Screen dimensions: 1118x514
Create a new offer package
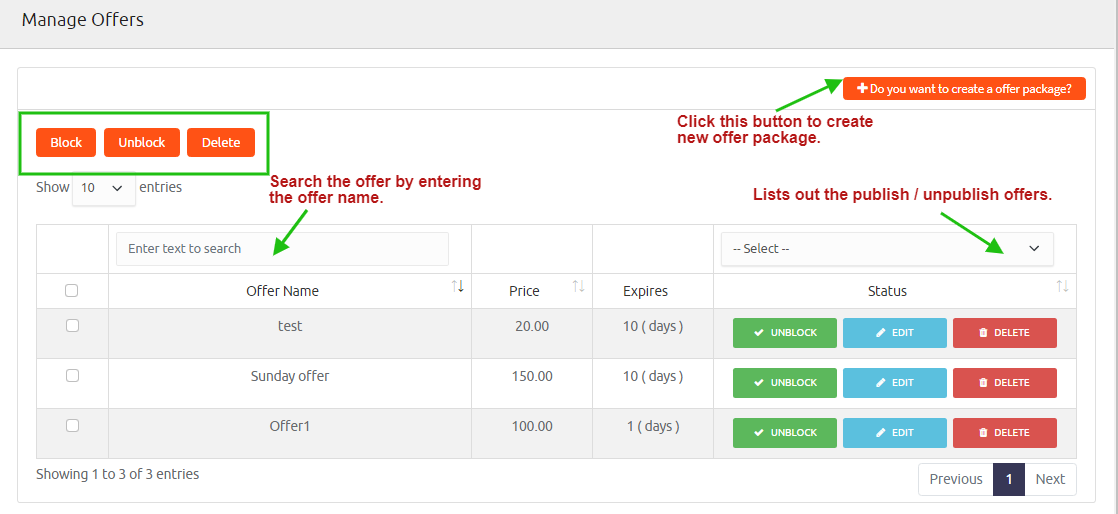tap(964, 89)
